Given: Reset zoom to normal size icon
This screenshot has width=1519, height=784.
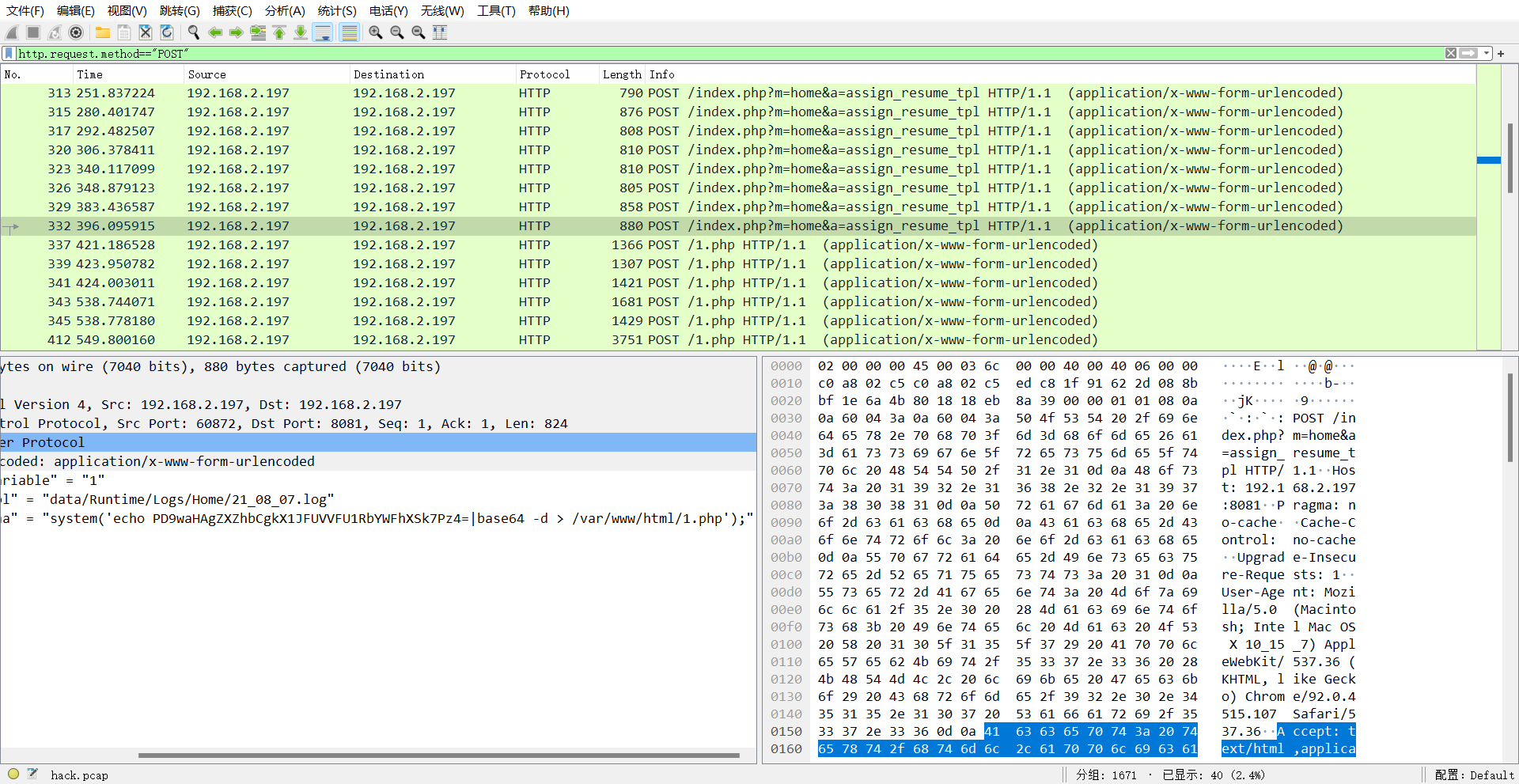Looking at the screenshot, I should [x=419, y=32].
